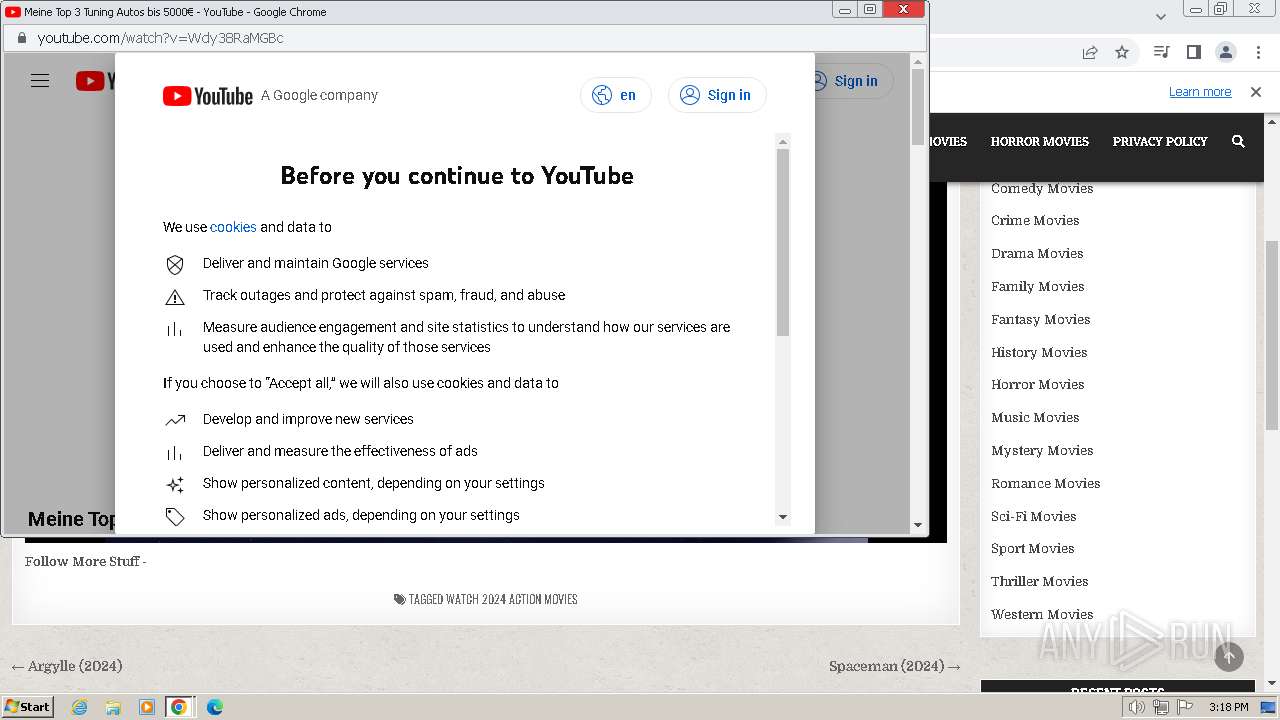Click the consent dialog scrollbar thumb
The image size is (1280, 720).
coord(783,242)
